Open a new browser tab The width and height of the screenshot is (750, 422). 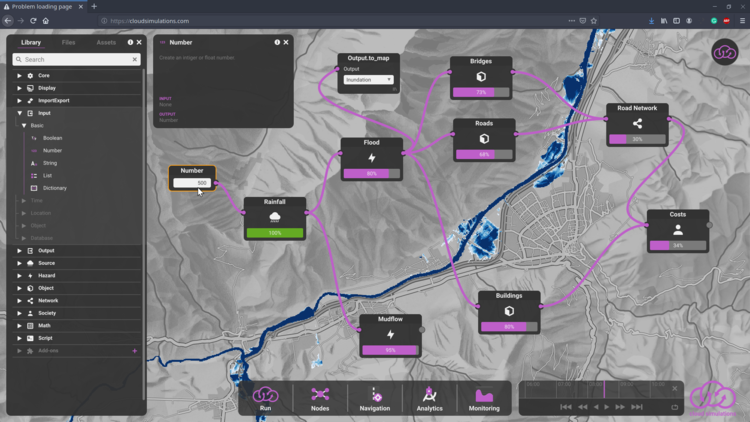94,7
